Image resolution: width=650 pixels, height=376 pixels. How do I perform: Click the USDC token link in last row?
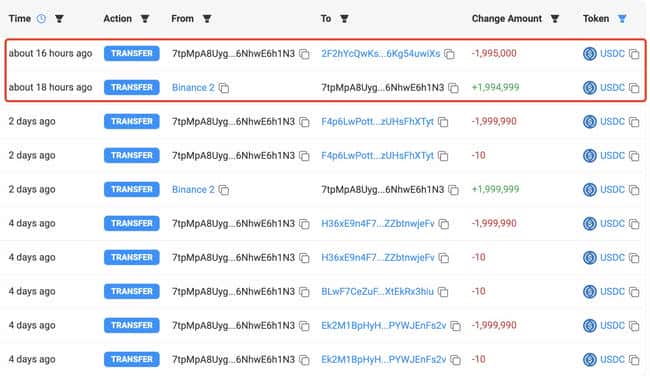pos(612,359)
